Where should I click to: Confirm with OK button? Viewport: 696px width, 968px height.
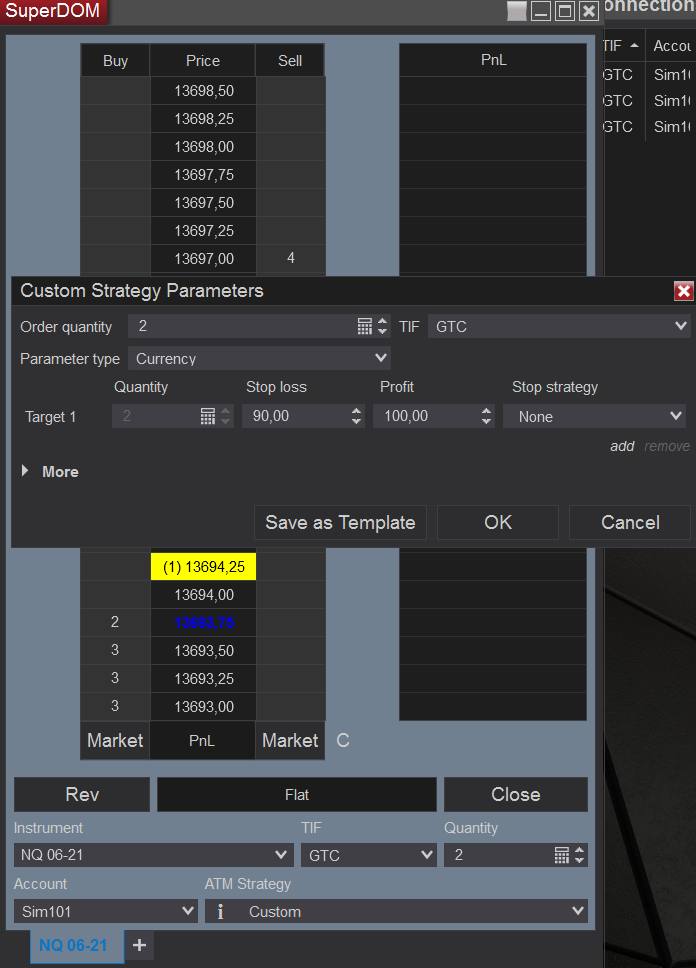498,522
